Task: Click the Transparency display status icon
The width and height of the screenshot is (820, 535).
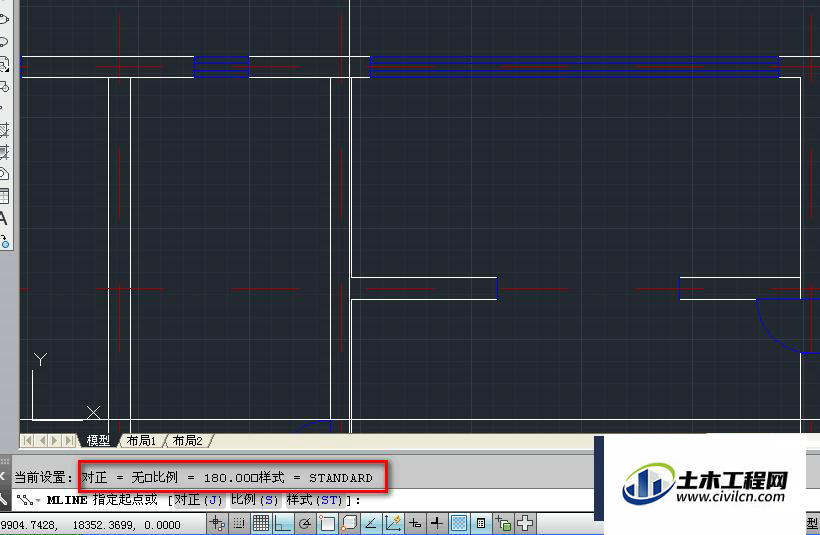Action: (x=459, y=523)
